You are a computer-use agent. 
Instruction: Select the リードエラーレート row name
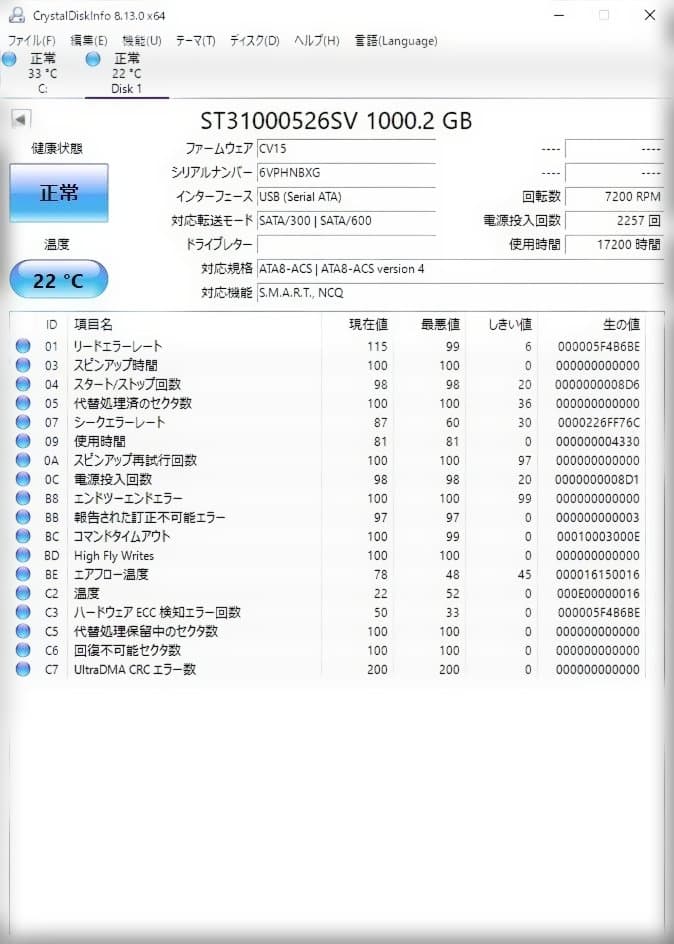[x=118, y=347]
